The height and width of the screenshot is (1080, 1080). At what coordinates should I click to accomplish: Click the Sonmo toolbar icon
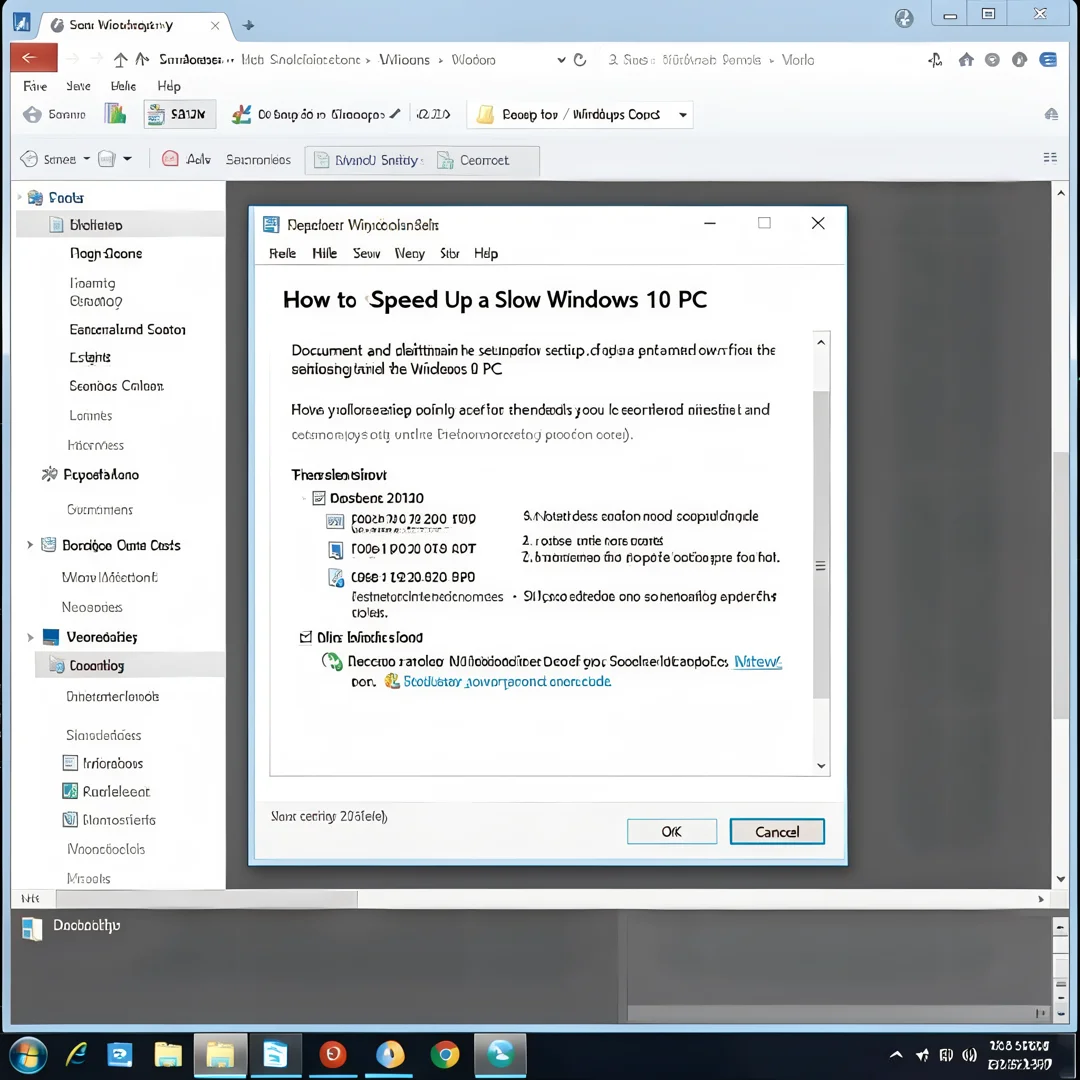pos(32,114)
